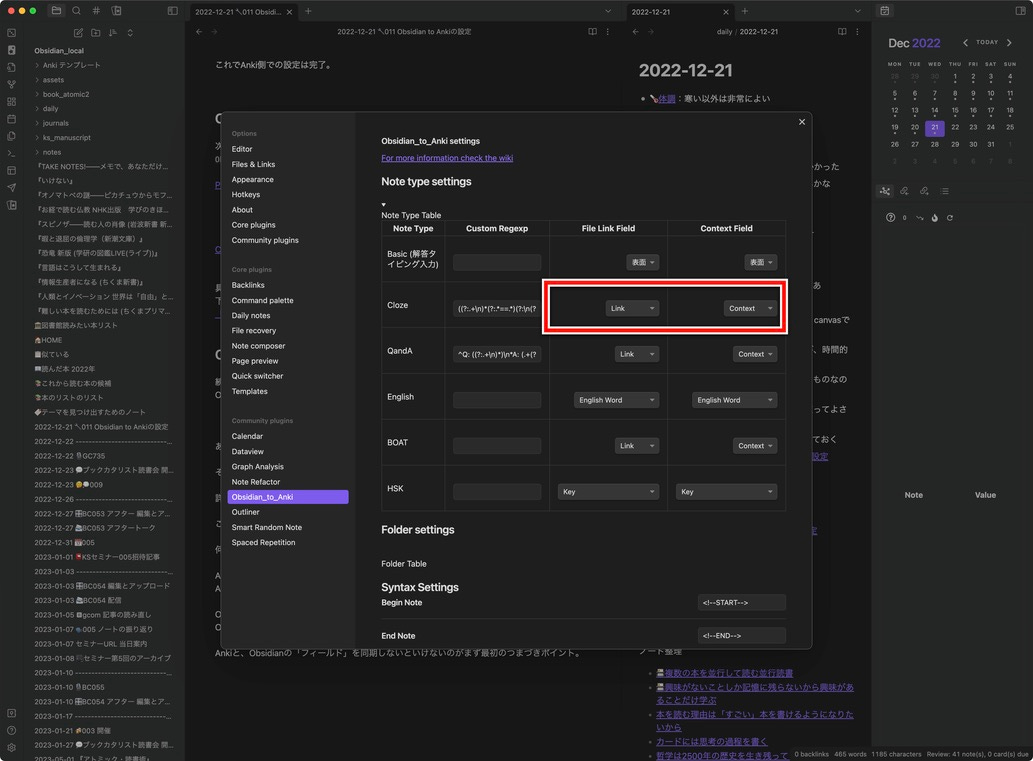Close the settings dialog

(x=802, y=122)
